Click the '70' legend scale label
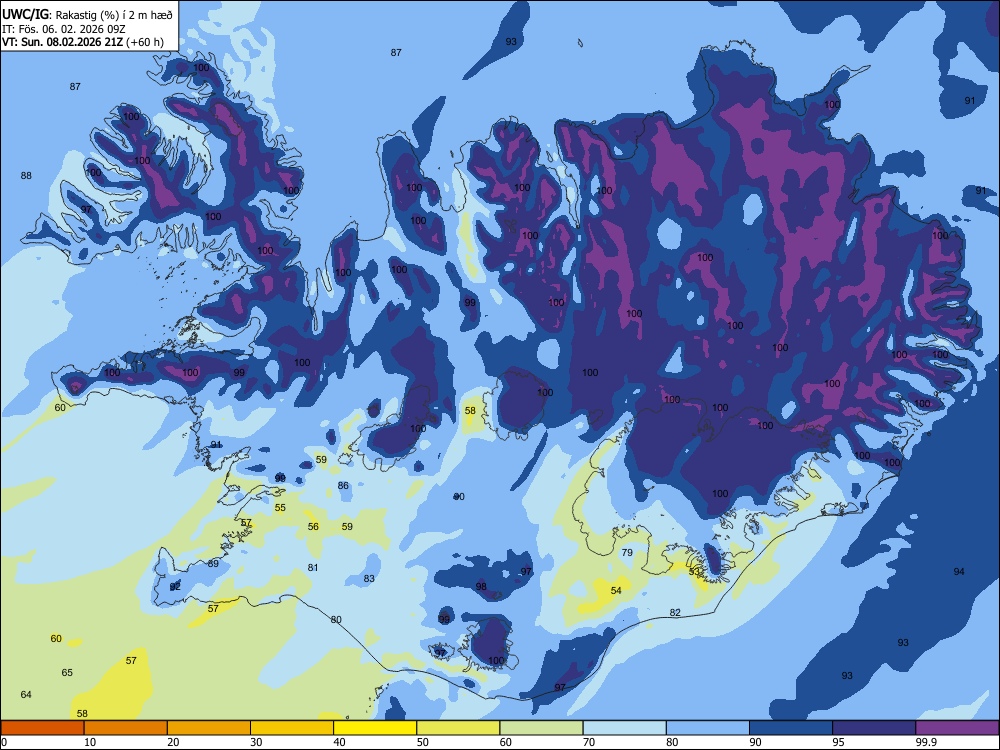 (x=589, y=742)
